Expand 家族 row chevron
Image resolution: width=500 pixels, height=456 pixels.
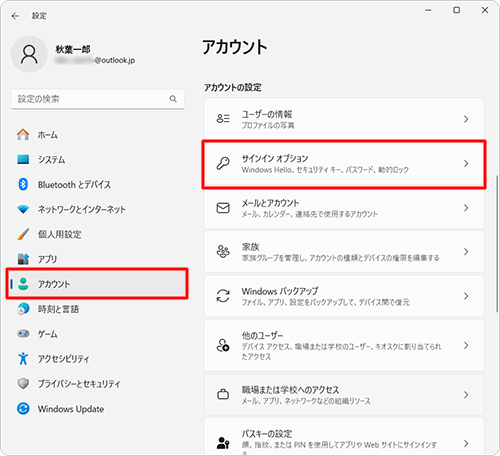pos(466,252)
